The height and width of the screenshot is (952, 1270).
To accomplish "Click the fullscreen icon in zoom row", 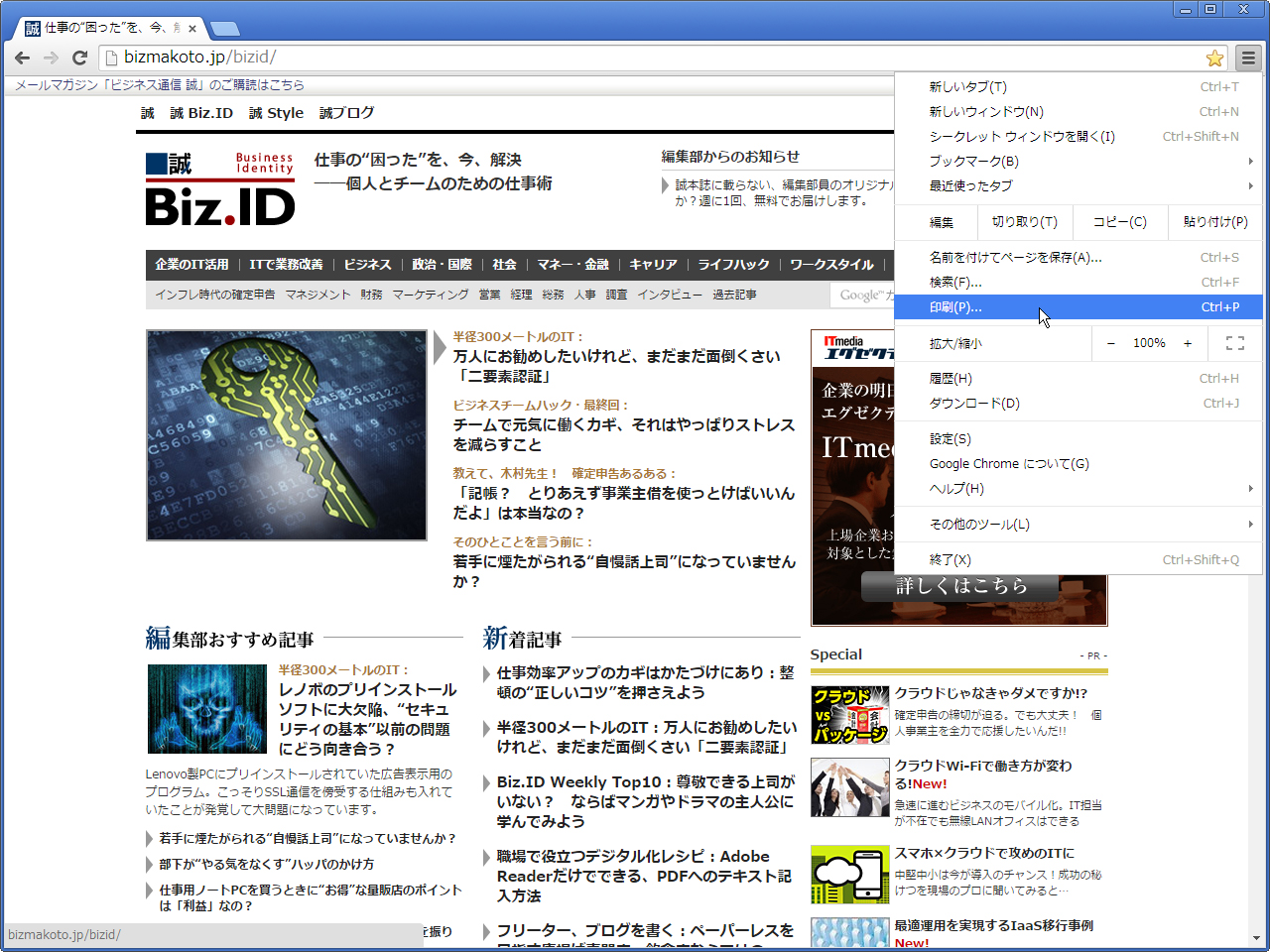I will (1235, 343).
